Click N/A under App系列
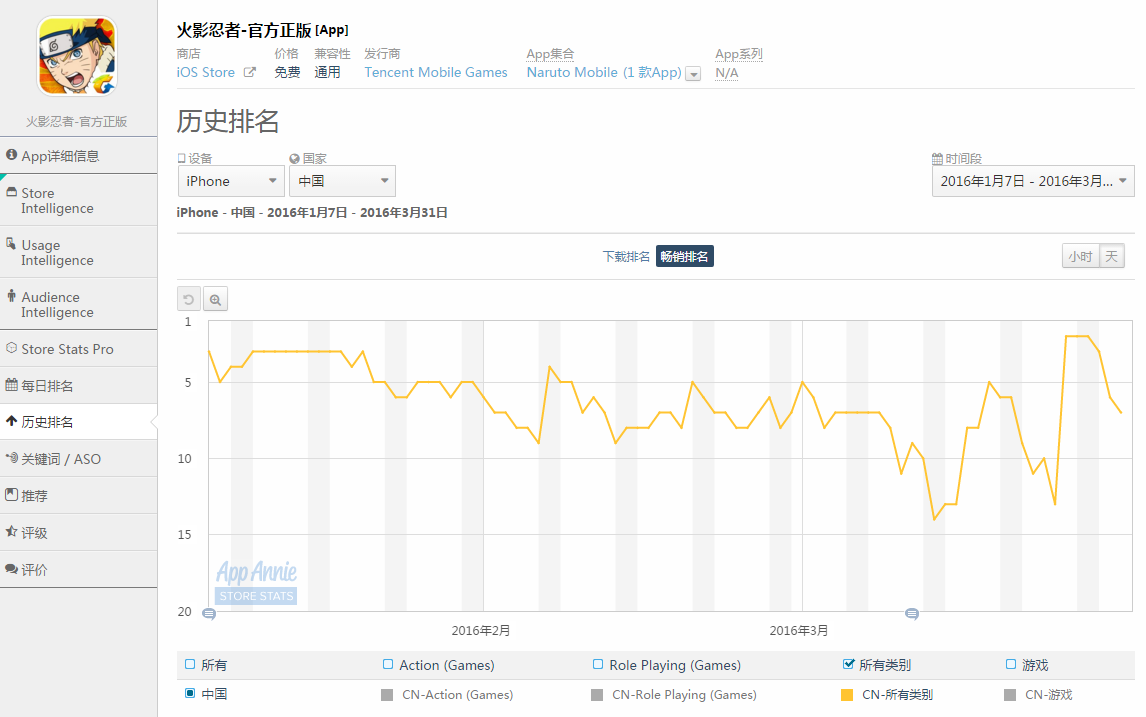Viewport: 1146px width, 717px height. tap(726, 73)
